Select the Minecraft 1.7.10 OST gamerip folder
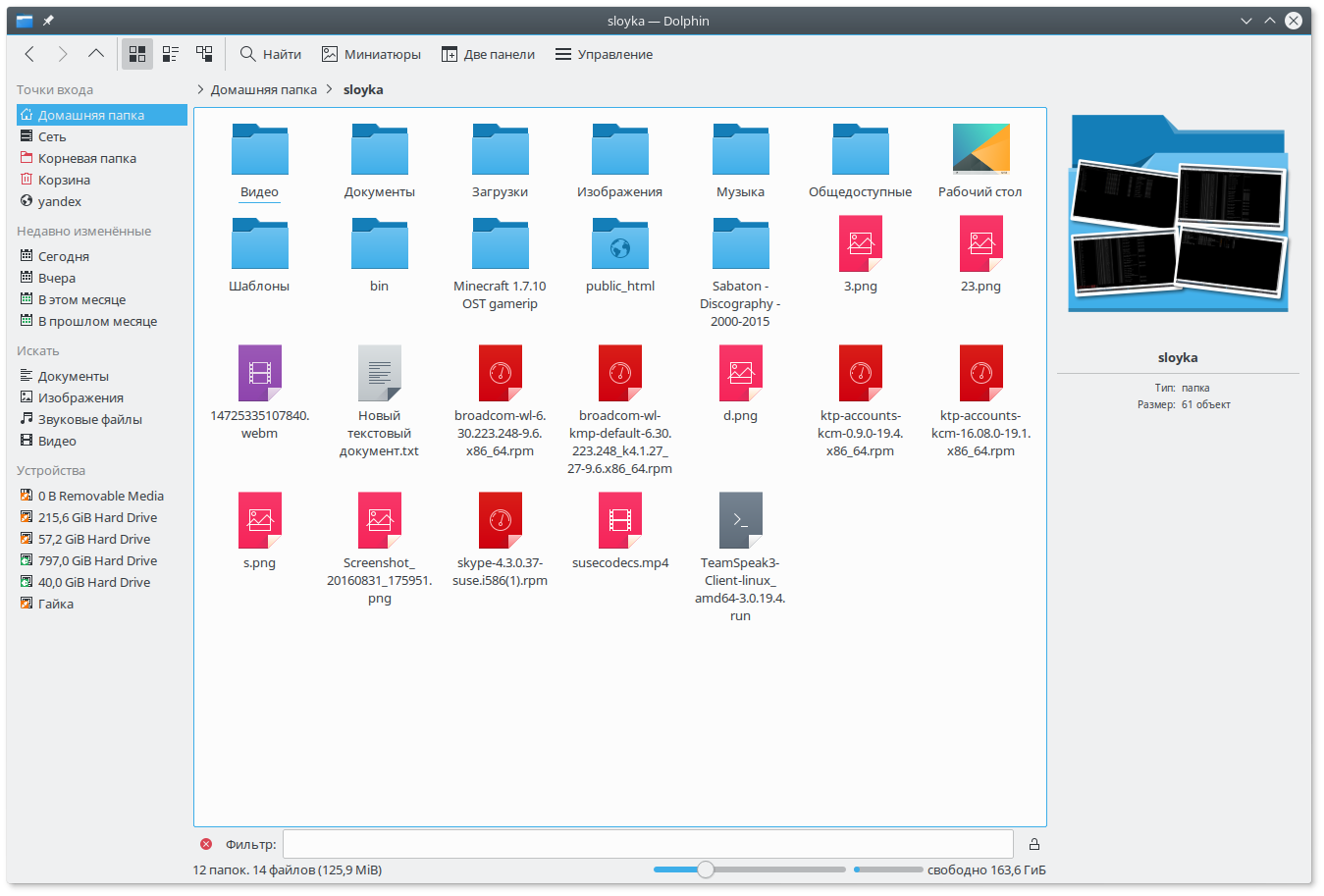 point(501,243)
